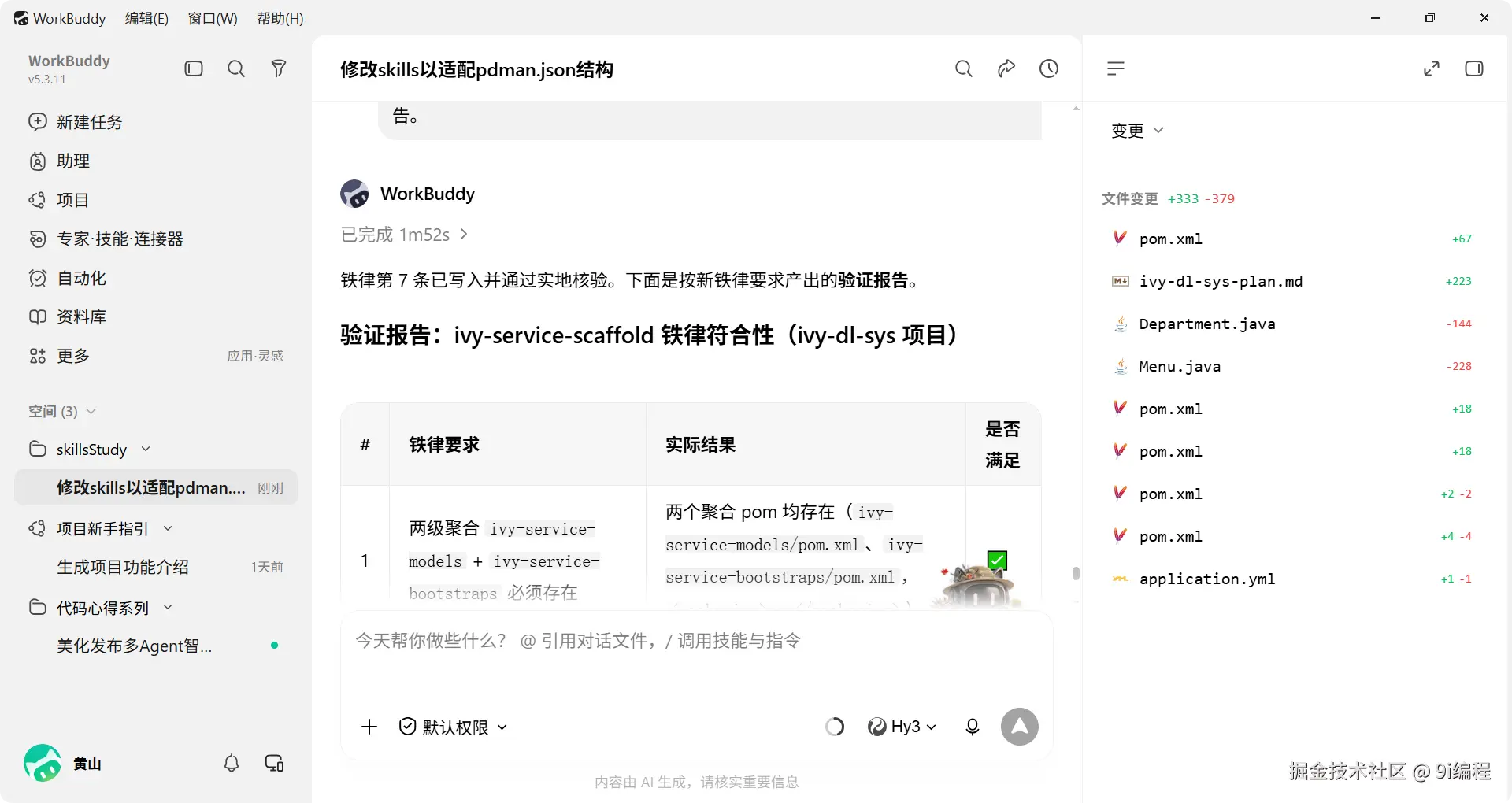Click the 文件变更 heading
The image size is (1512, 803).
point(1129,198)
